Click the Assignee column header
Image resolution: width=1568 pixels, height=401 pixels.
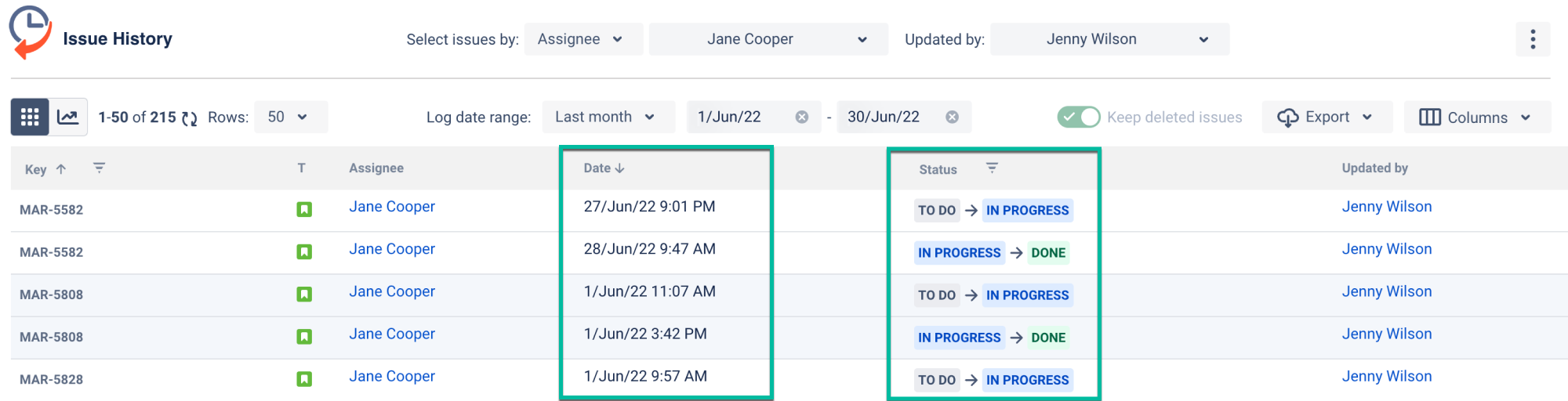pos(376,168)
